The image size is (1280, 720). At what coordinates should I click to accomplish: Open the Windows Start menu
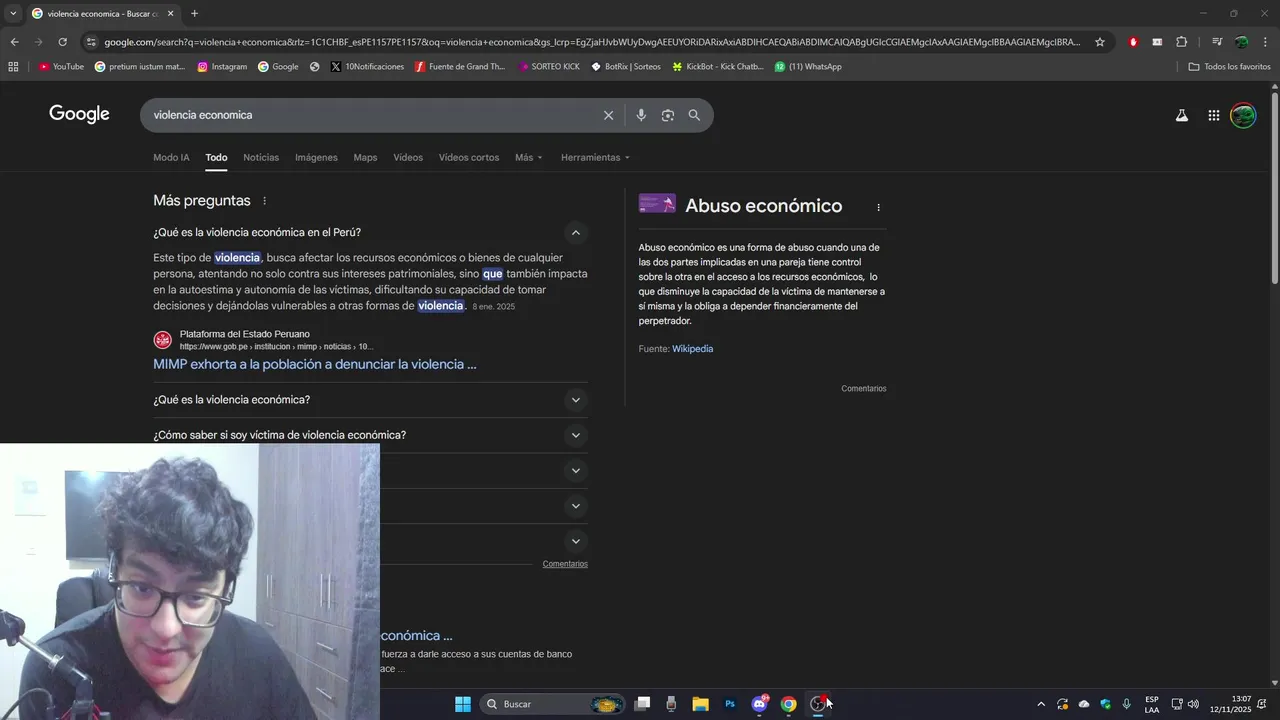coord(462,704)
